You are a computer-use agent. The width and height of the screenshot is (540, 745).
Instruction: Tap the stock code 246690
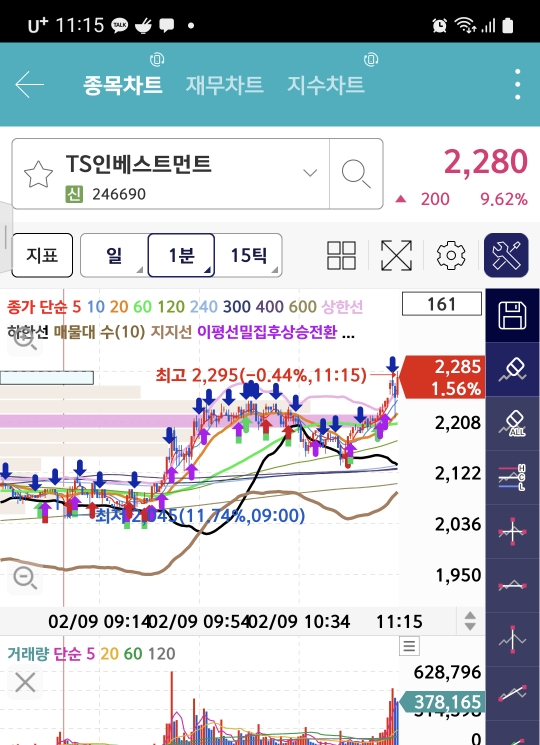[119, 194]
